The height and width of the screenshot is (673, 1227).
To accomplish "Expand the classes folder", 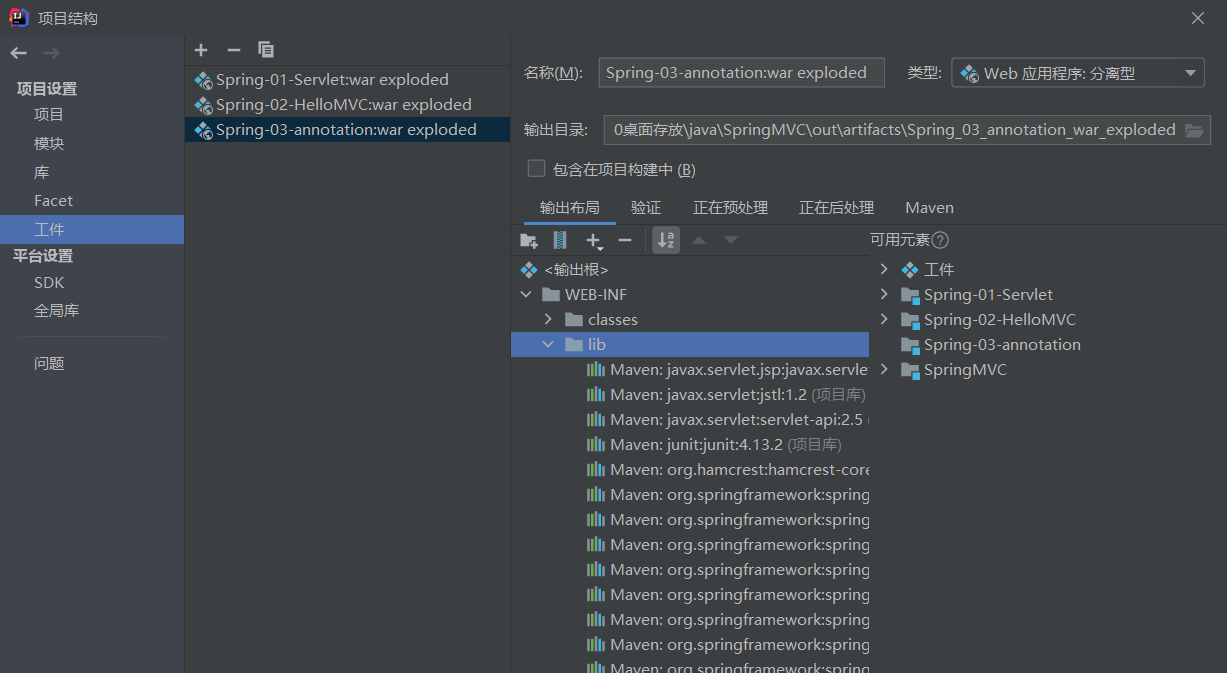I will (548, 320).
